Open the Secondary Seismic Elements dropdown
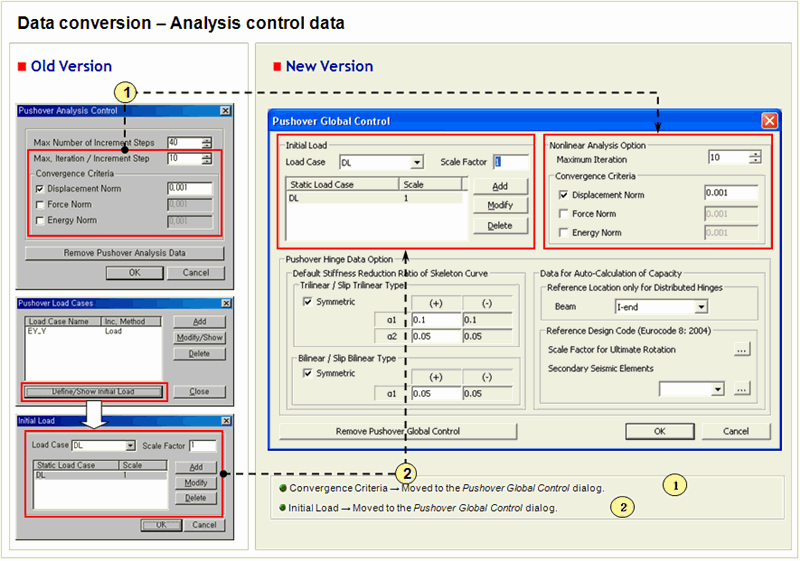The height and width of the screenshot is (561, 800). pyautogui.click(x=717, y=389)
